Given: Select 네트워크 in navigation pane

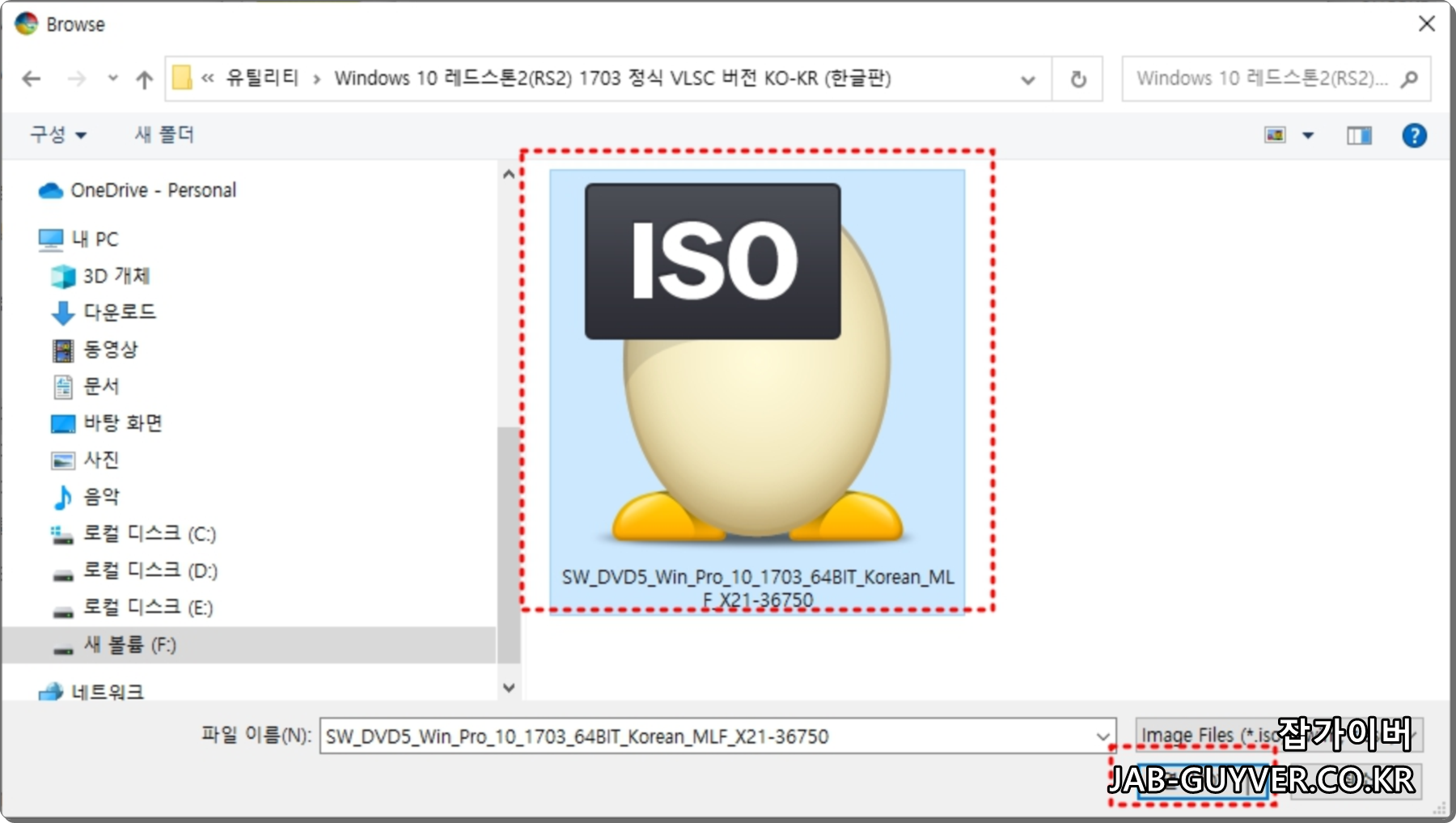Looking at the screenshot, I should [91, 692].
